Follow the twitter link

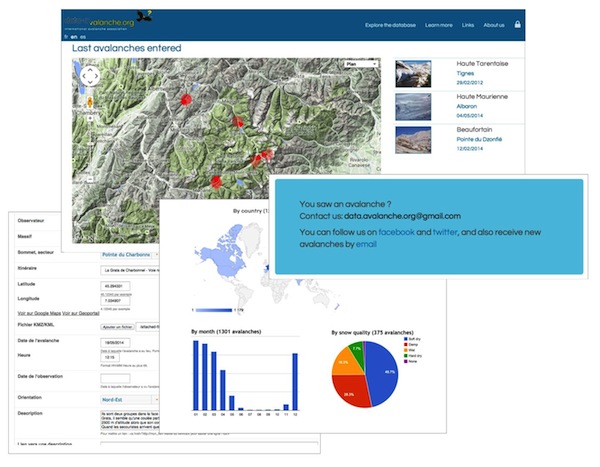click(x=445, y=232)
